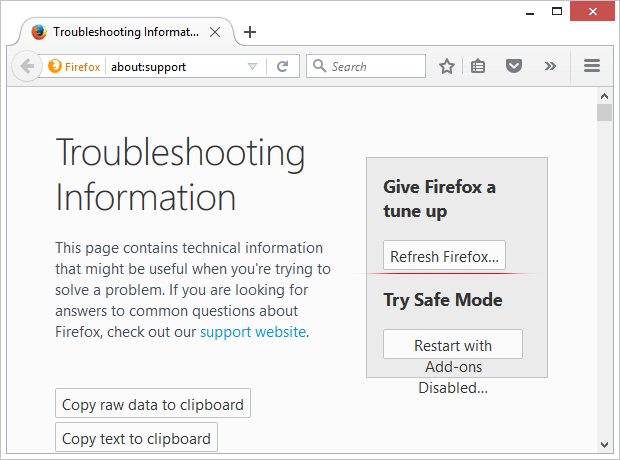Select the Troubleshooting Information tab
620x460 pixels.
(x=126, y=32)
